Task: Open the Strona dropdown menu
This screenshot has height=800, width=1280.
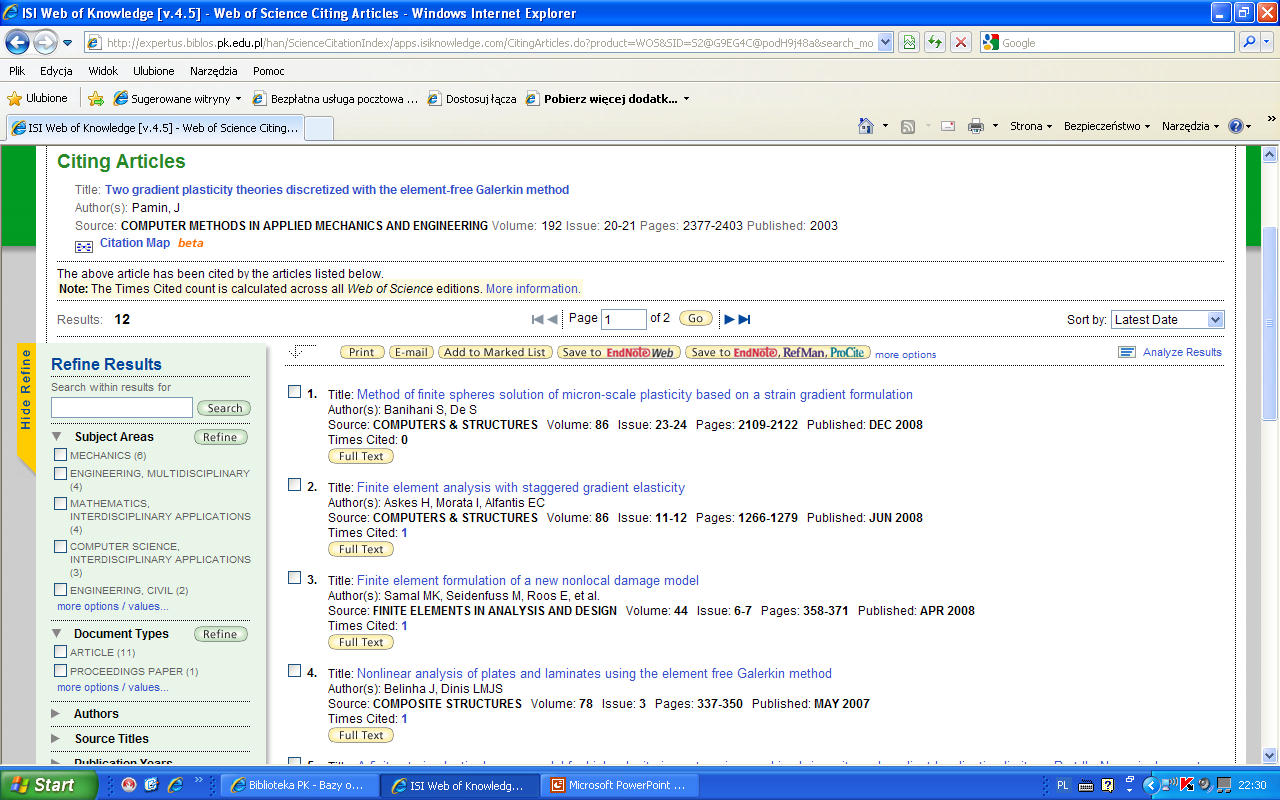Action: pos(1031,126)
